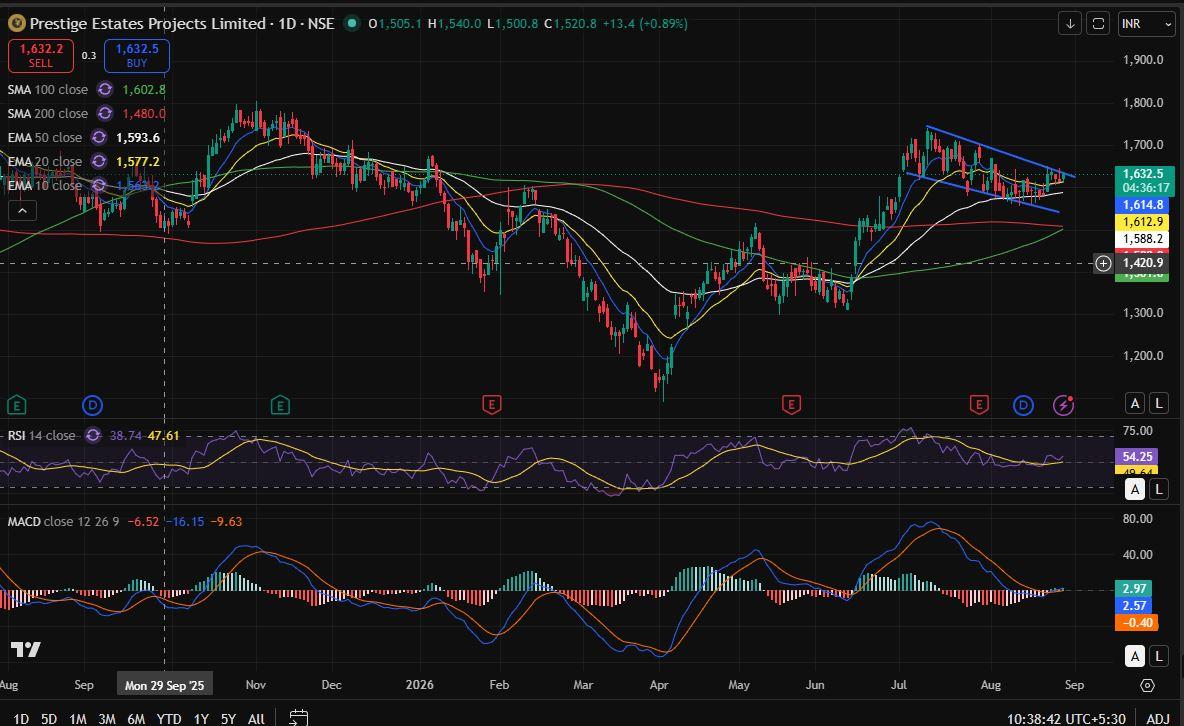1184x726 pixels.
Task: Select the EMA 50 close indicator label
Action: (x=45, y=137)
